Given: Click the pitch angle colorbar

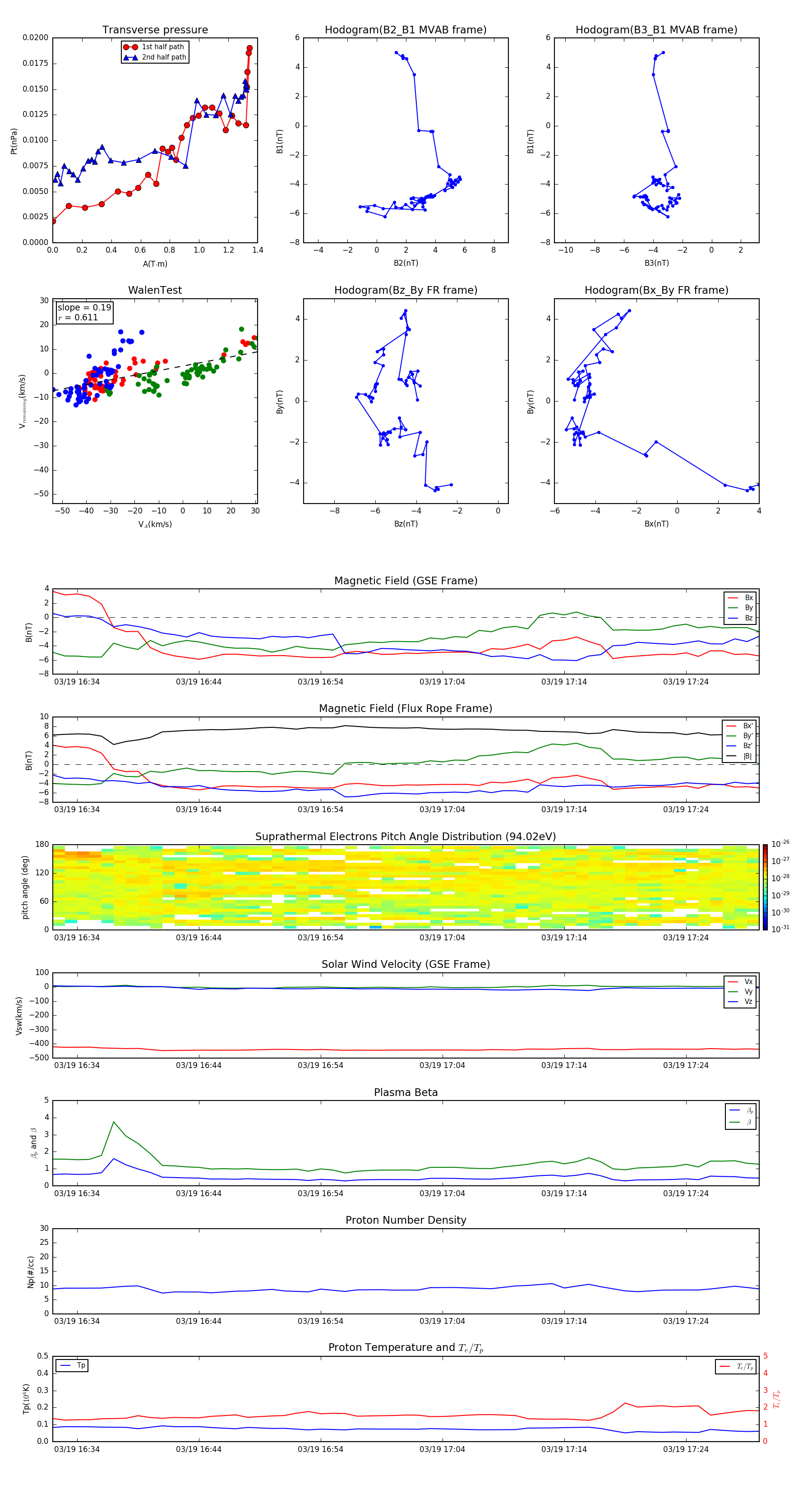Looking at the screenshot, I should [765, 888].
